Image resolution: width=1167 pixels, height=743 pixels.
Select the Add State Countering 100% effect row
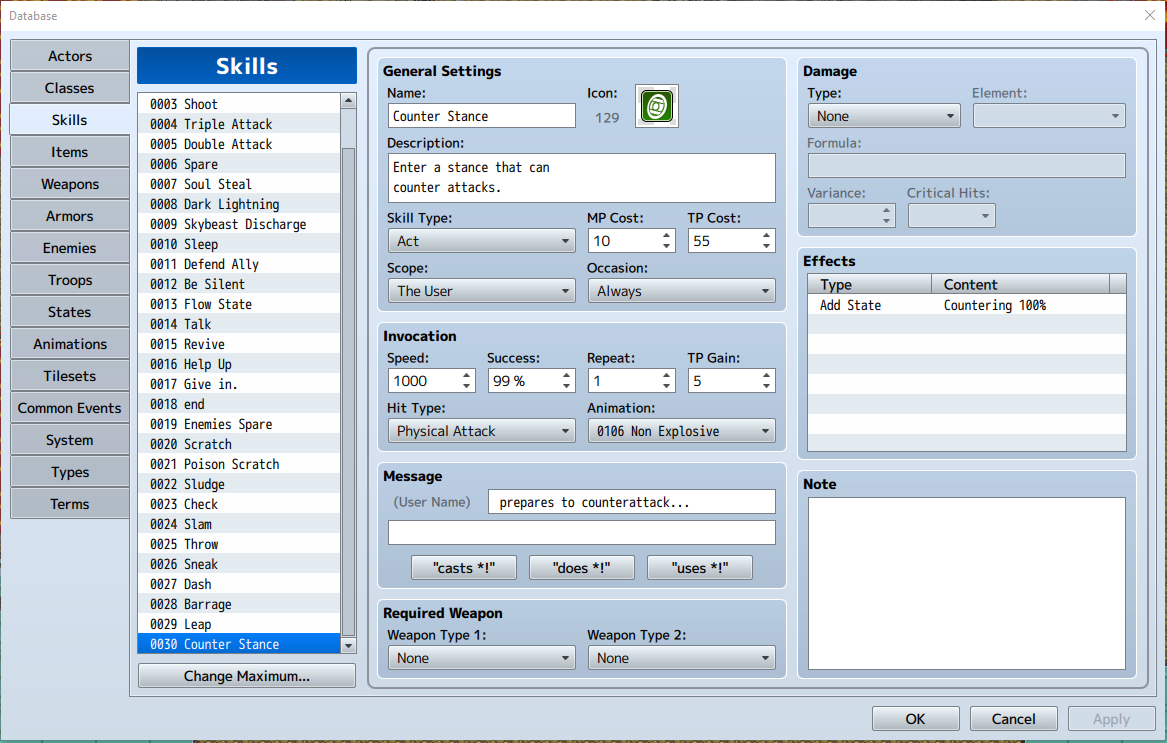coord(967,305)
